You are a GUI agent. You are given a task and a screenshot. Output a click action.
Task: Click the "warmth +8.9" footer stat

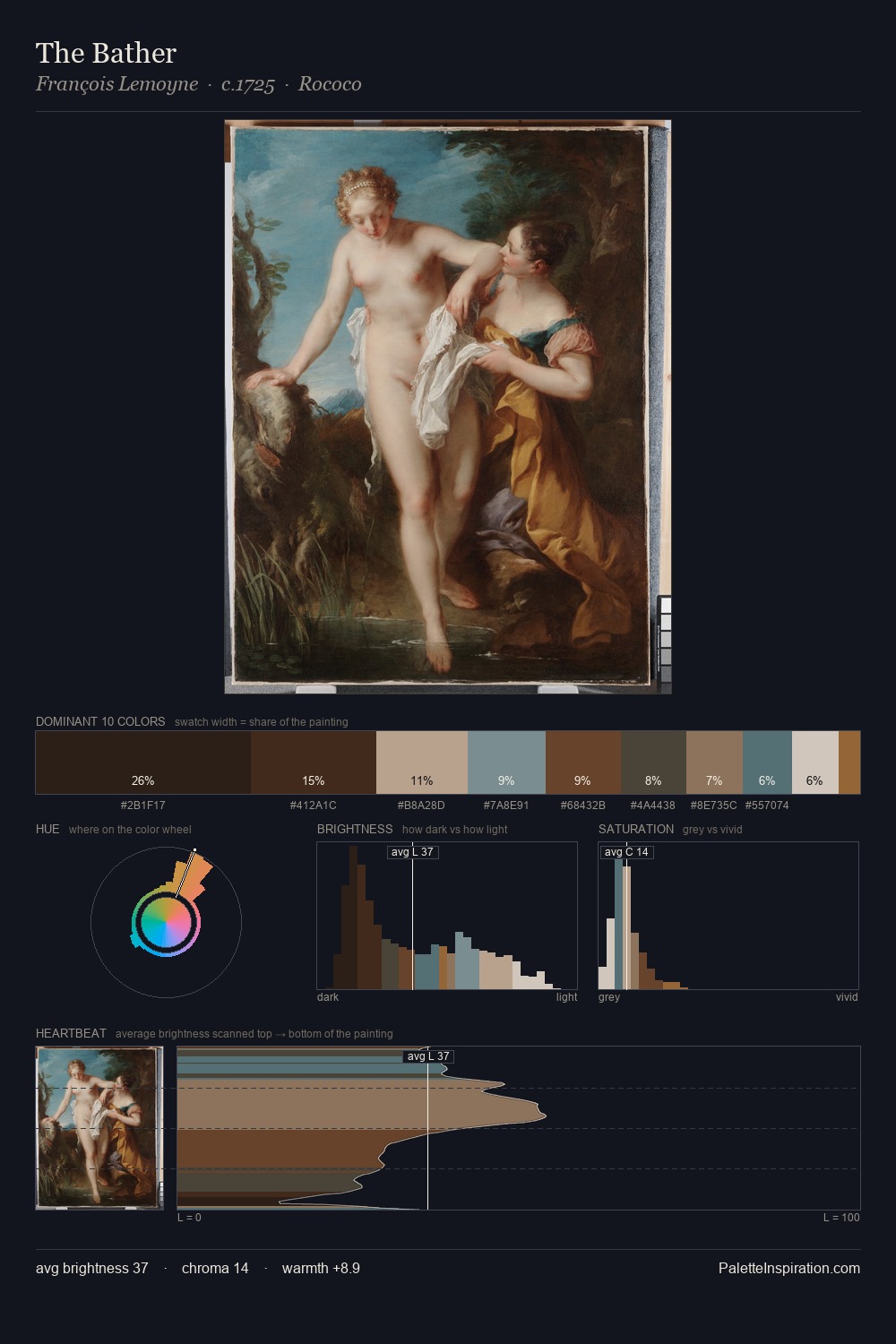321,1268
